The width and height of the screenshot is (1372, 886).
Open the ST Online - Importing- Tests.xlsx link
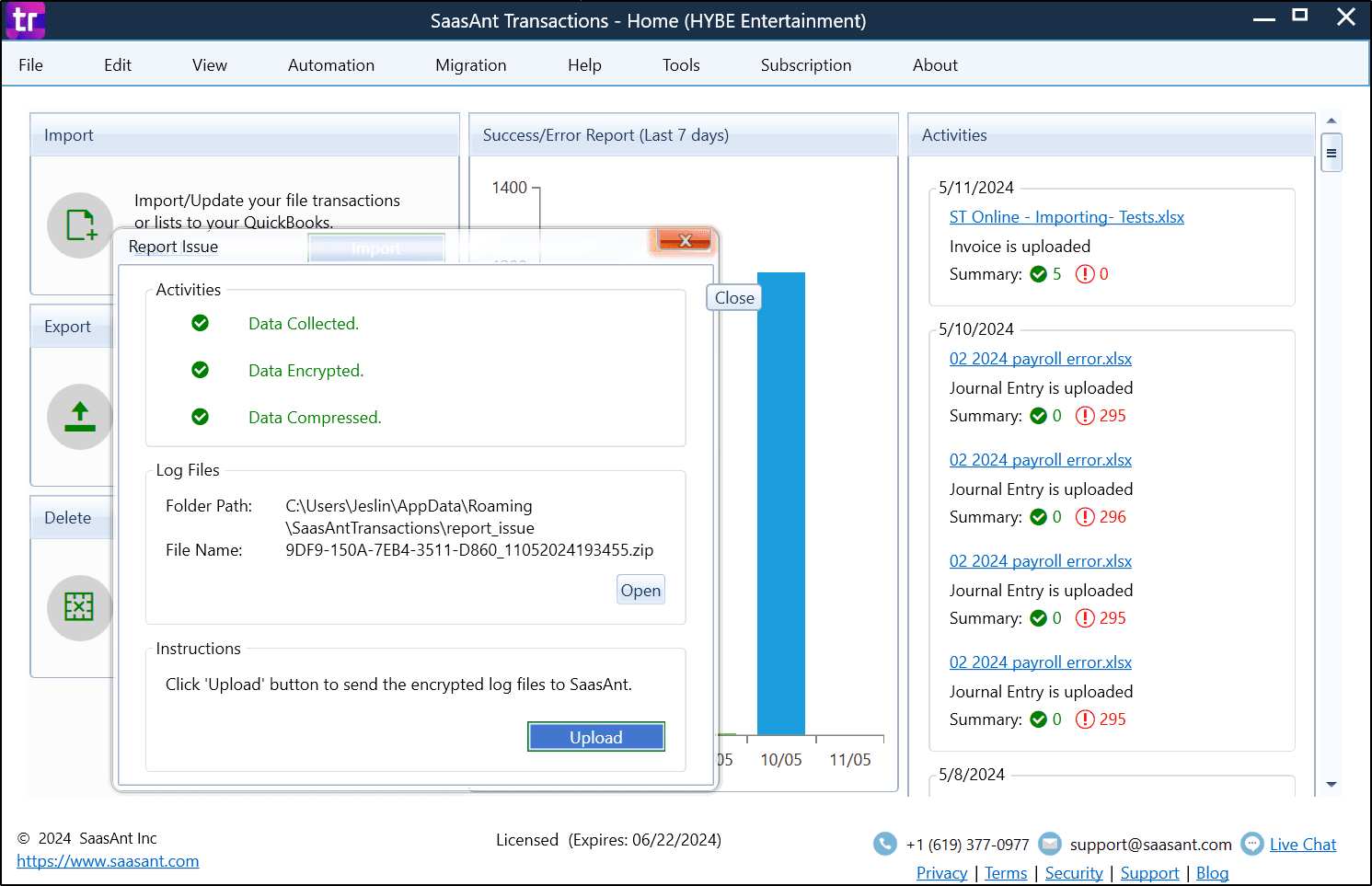click(1066, 217)
